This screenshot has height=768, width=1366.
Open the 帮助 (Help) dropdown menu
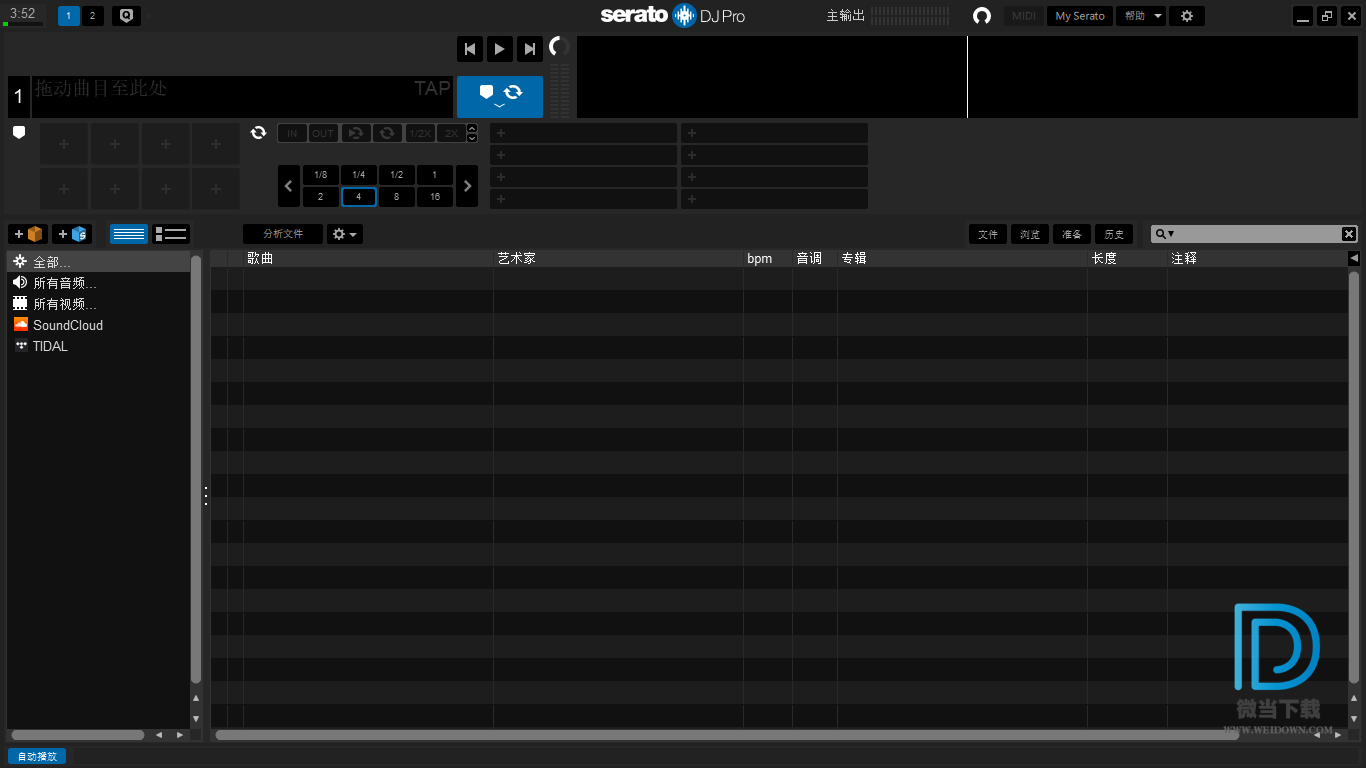click(x=1141, y=16)
